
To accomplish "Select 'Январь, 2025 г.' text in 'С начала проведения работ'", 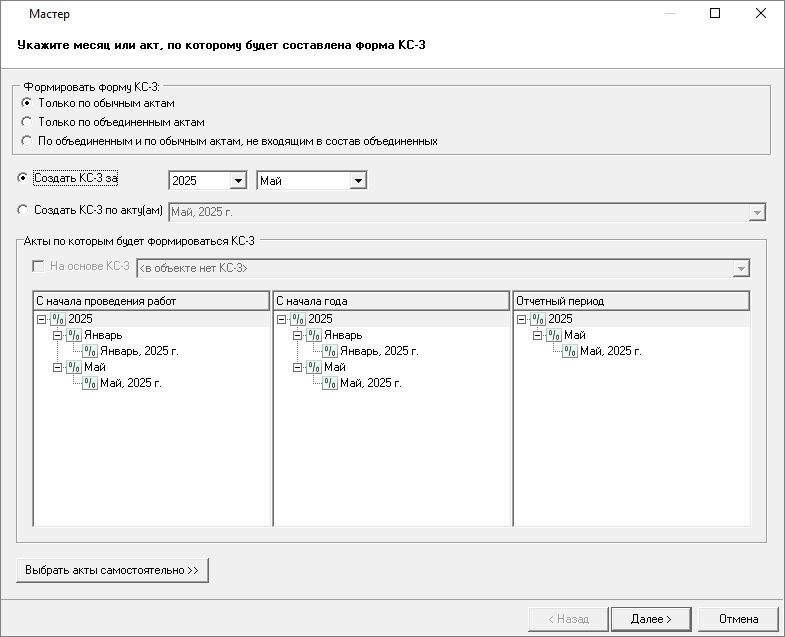I will point(139,351).
